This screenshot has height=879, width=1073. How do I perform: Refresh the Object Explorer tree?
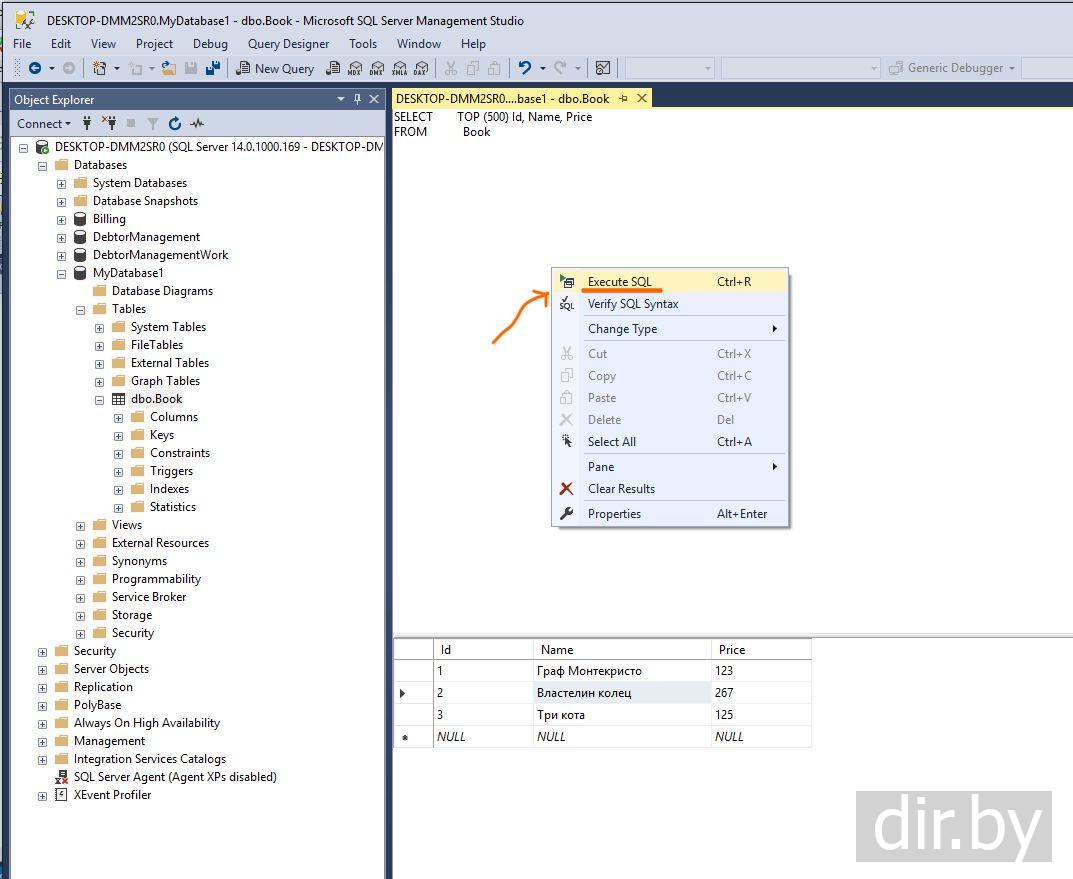coord(175,123)
